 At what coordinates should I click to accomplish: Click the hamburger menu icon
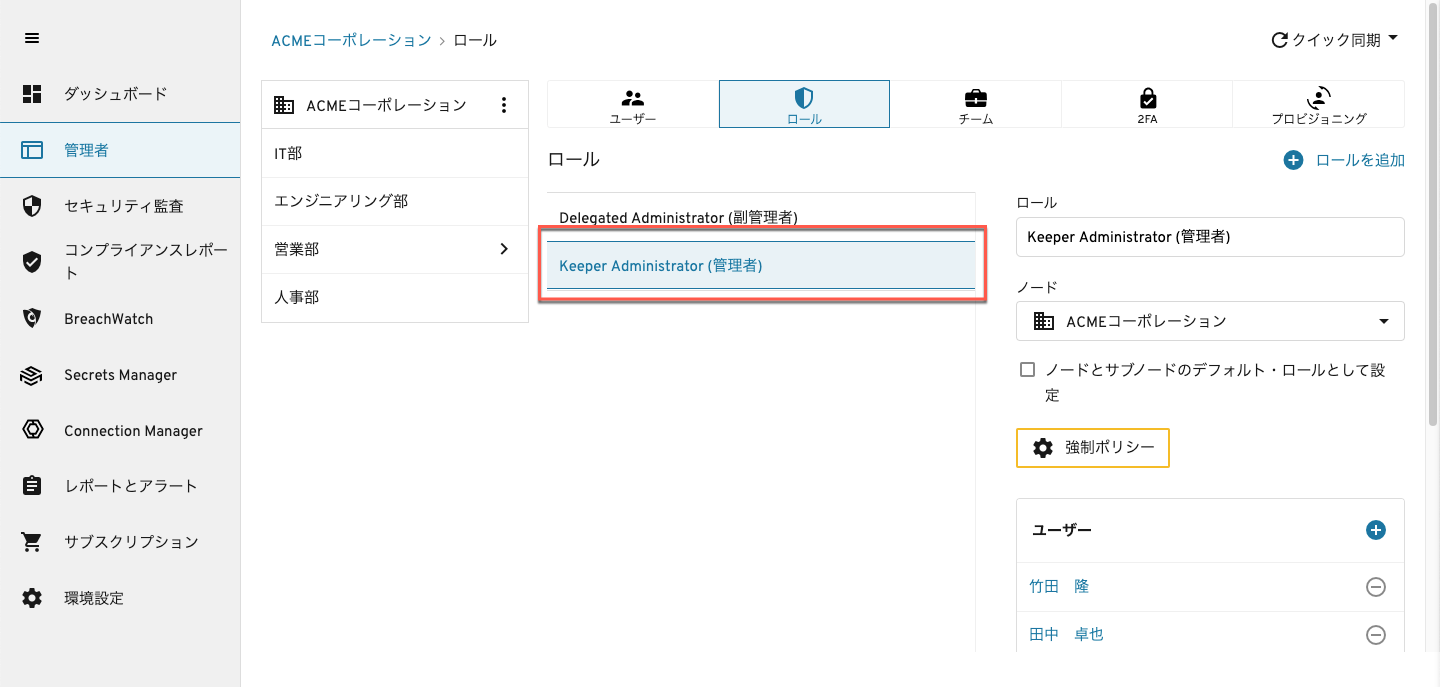pyautogui.click(x=32, y=38)
